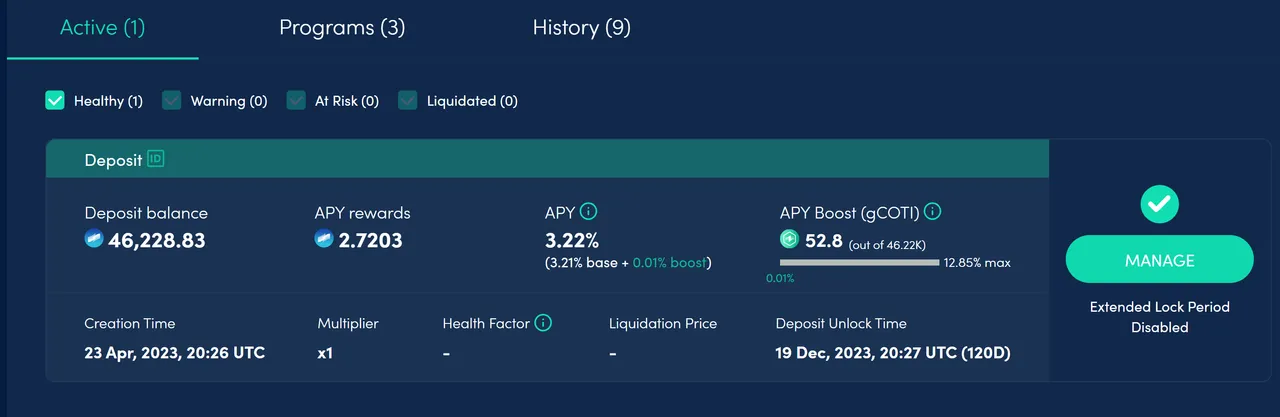Enable the Warning filter checkbox
The image size is (1280, 417).
(172, 100)
